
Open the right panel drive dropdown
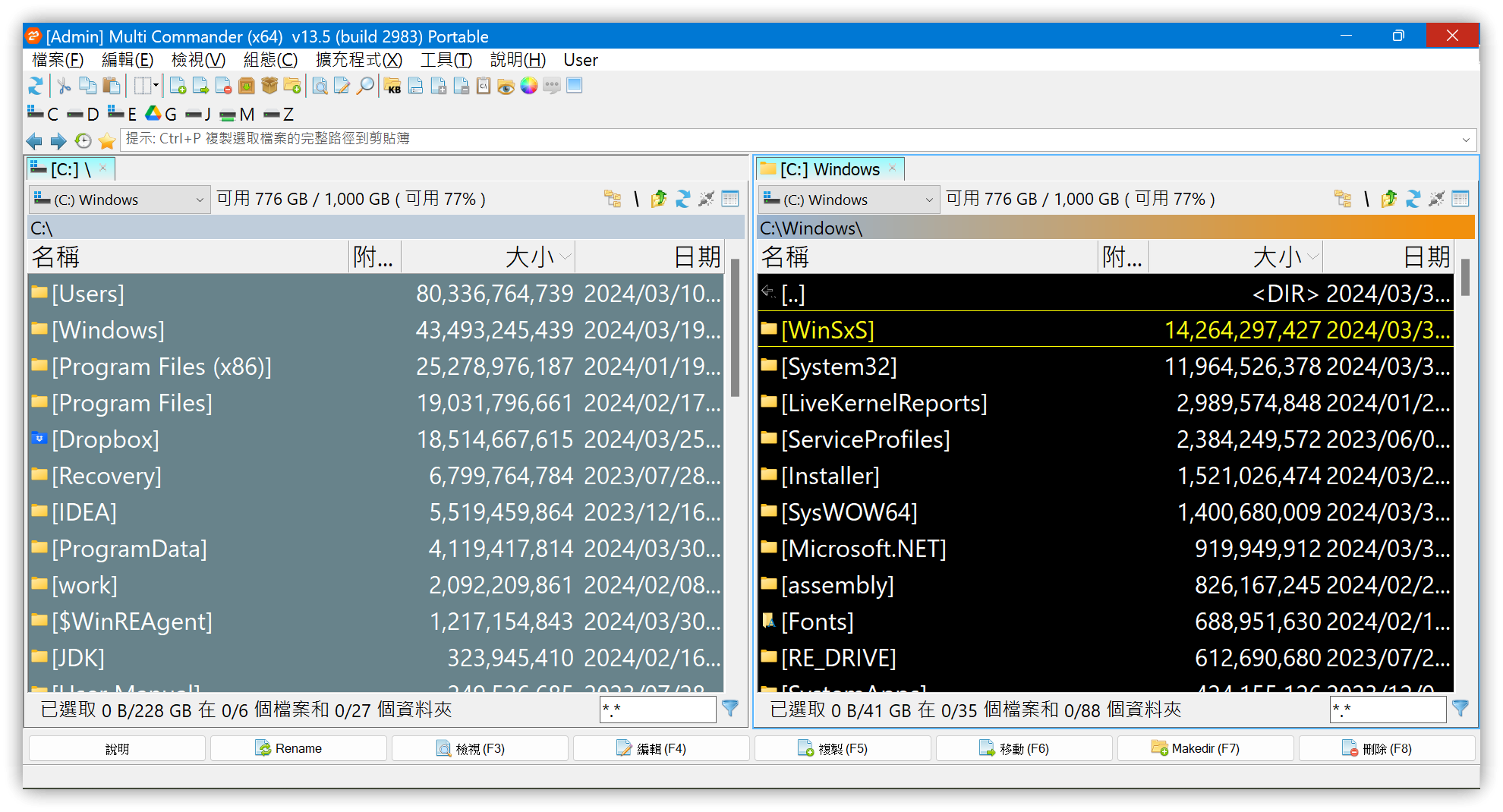(x=849, y=200)
